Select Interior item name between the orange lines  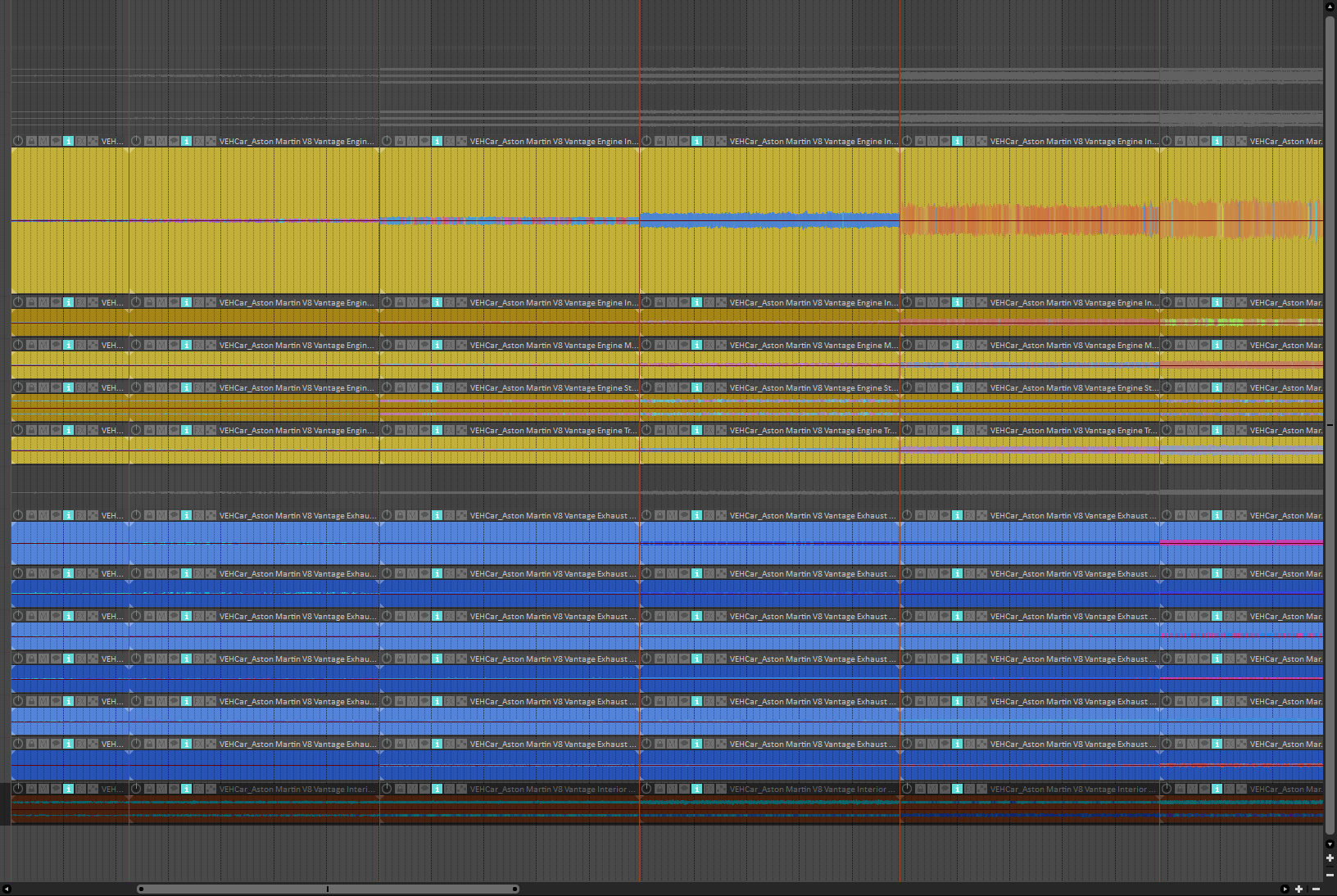click(807, 789)
